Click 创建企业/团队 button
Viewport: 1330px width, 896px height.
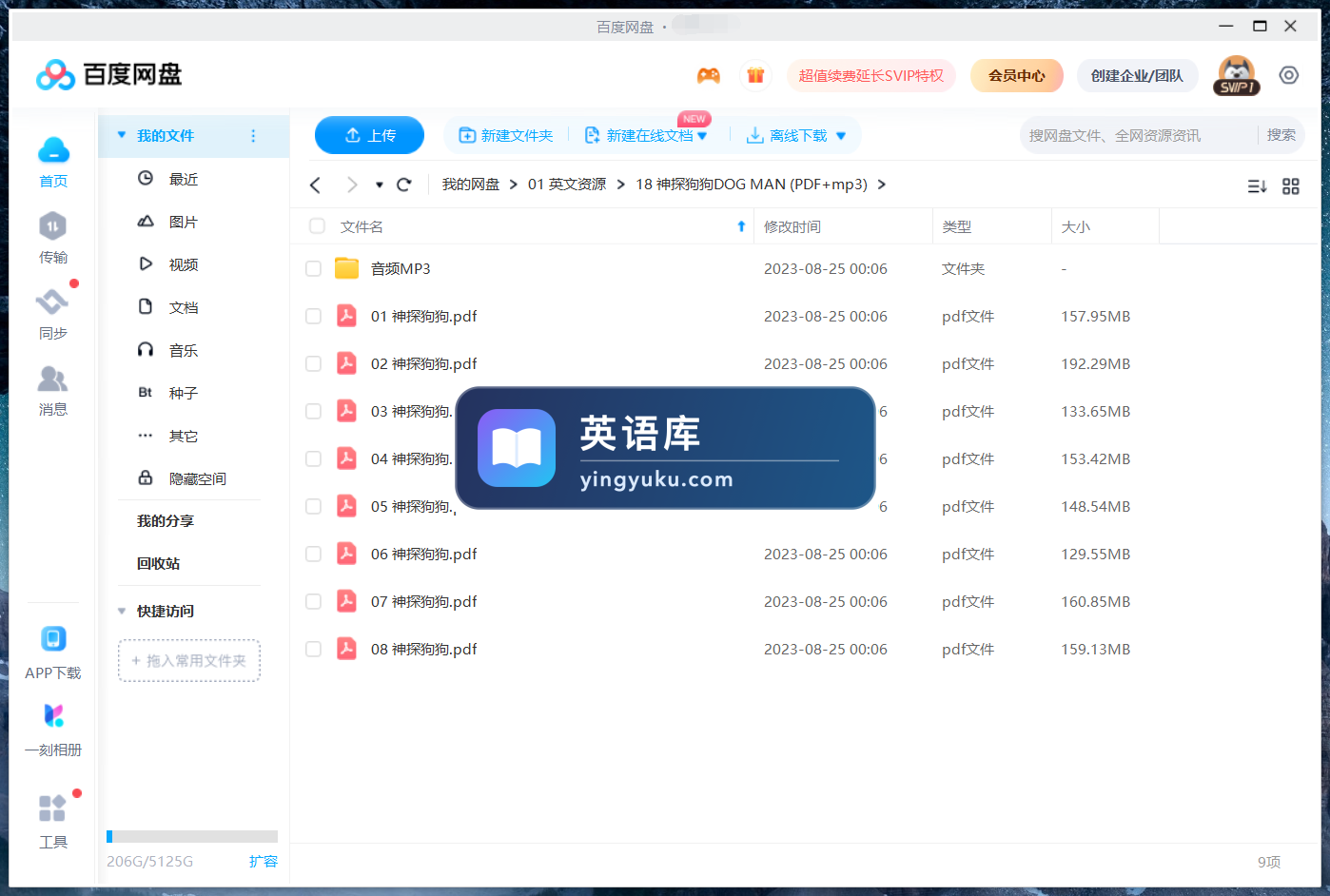[1137, 76]
